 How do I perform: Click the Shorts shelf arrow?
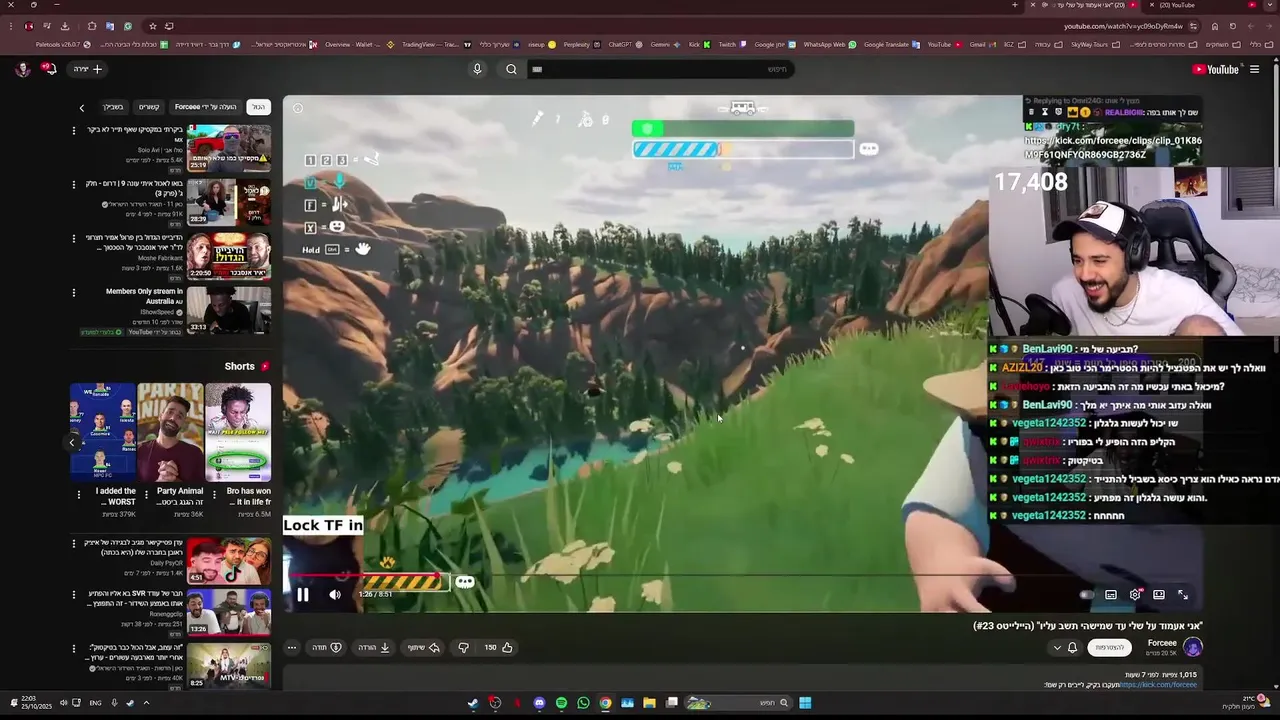[72, 442]
